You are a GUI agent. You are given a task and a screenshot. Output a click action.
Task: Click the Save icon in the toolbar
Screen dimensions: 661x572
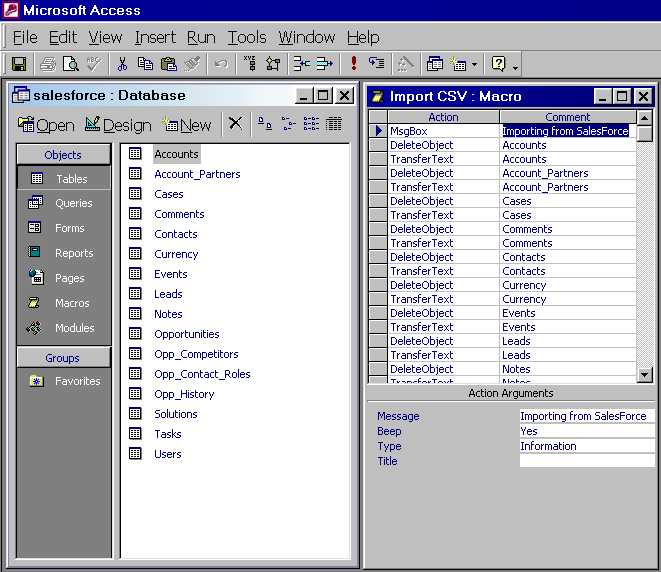pyautogui.click(x=18, y=64)
